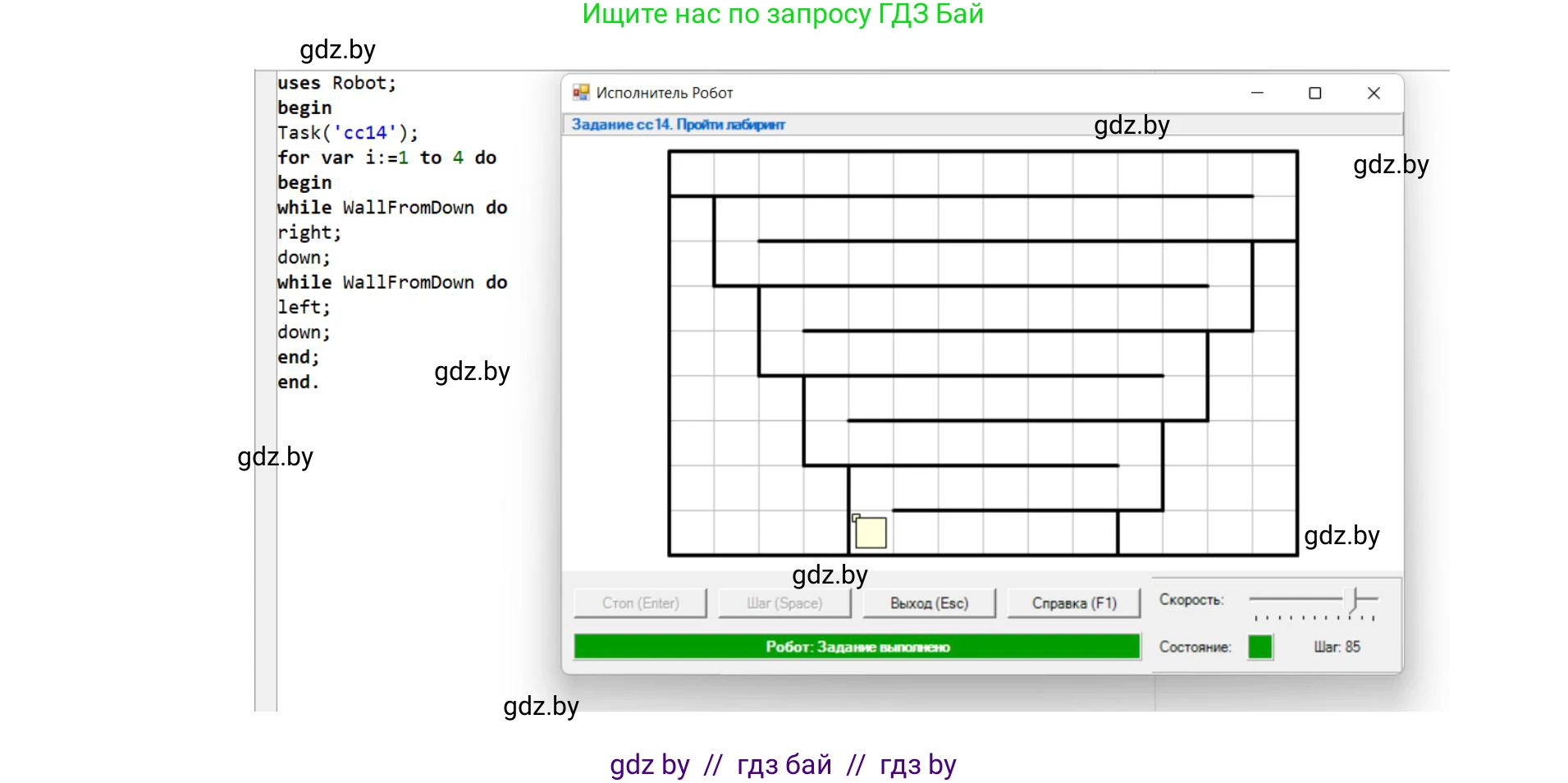
Task: Click the 'for var i:=1 to 4 do' line
Action: pos(386,158)
